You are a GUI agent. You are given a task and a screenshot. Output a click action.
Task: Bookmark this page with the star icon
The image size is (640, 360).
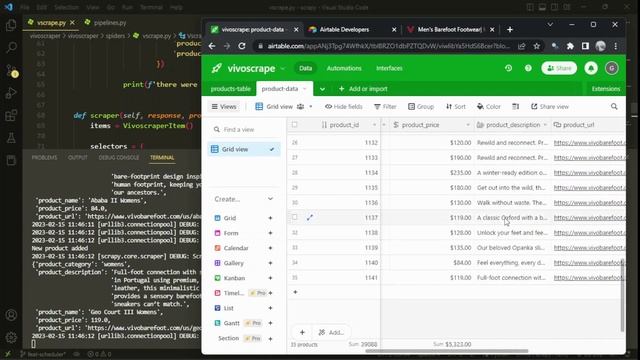536,46
